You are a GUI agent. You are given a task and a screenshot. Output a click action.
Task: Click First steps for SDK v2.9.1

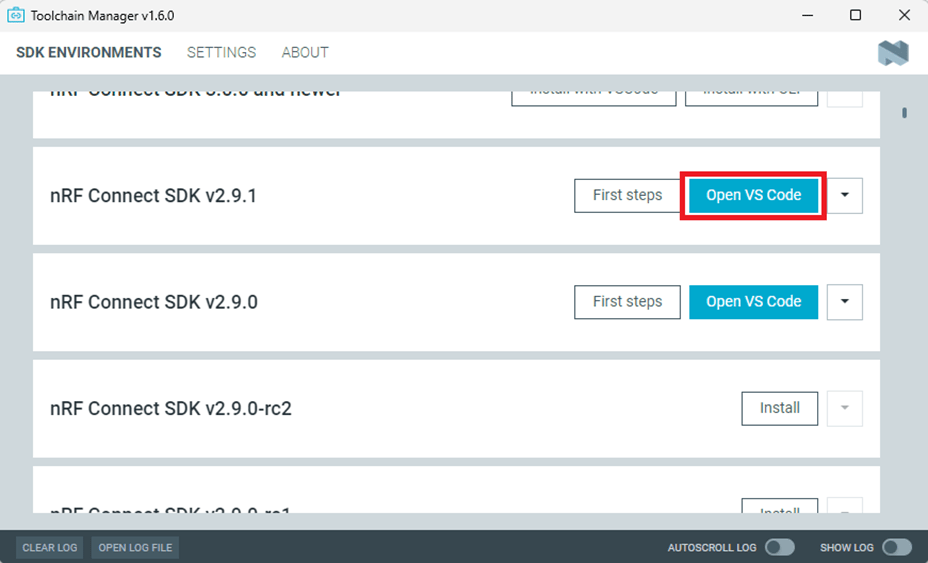pyautogui.click(x=627, y=196)
